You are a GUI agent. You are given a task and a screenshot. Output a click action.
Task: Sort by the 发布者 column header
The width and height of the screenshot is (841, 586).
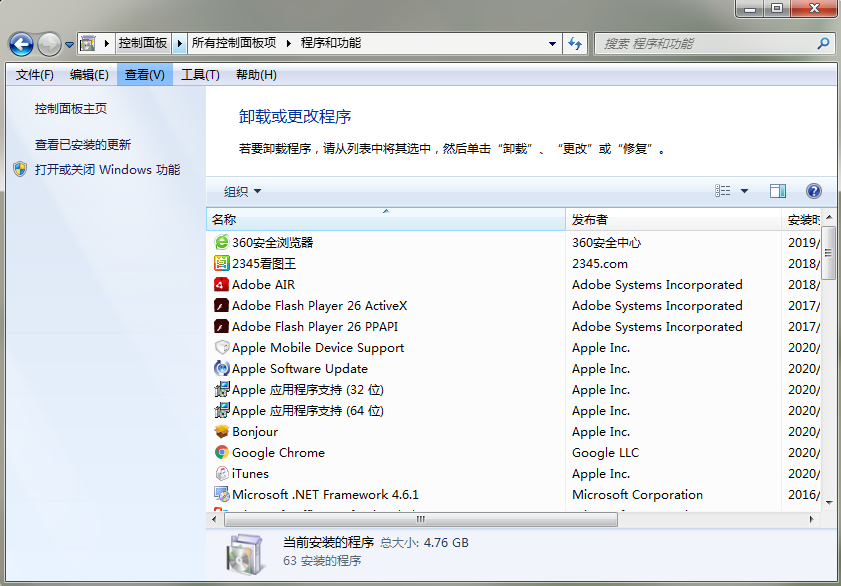673,219
